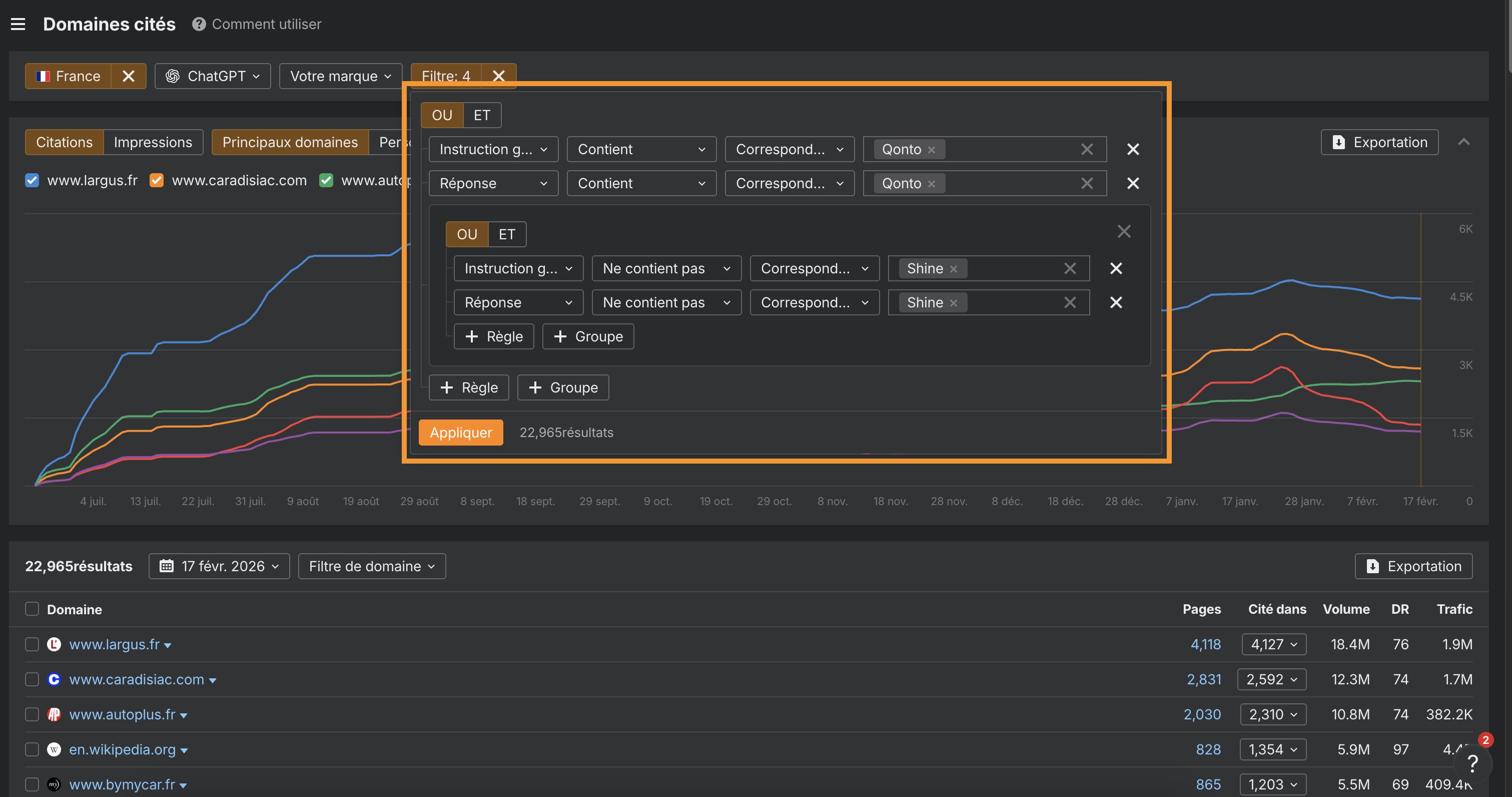Open the ChatGPT platform dropdown
Viewport: 1512px width, 797px height.
(213, 77)
